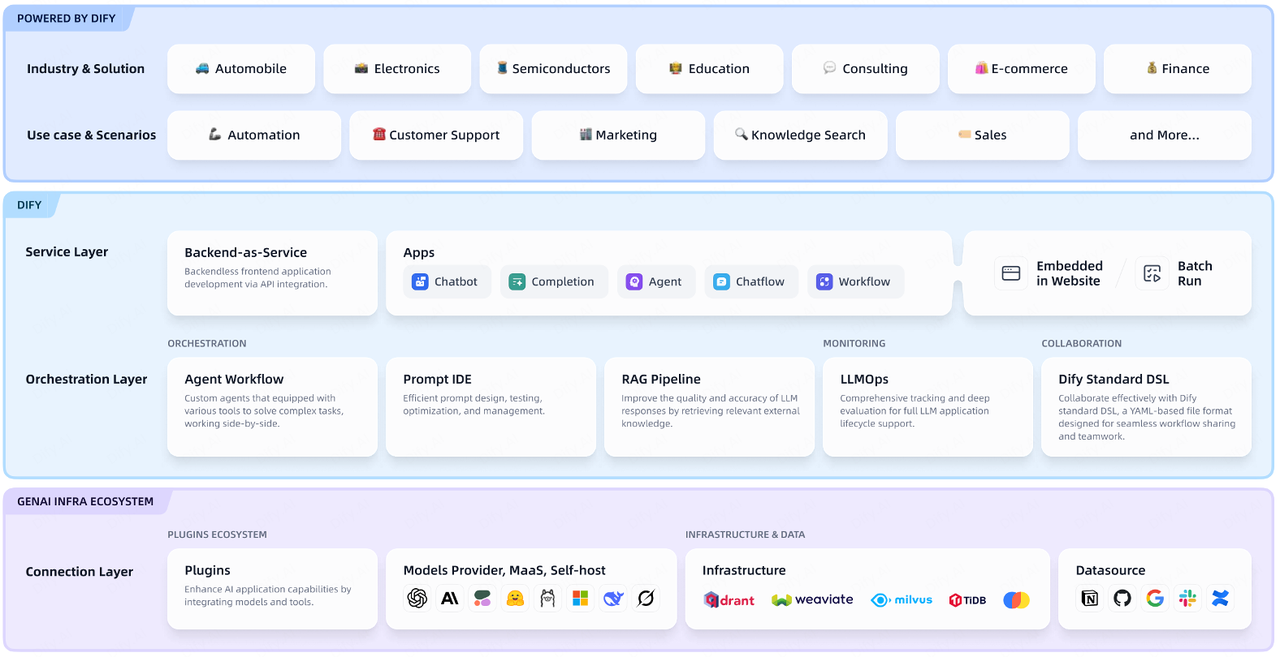Click the Qdrant logo in Infrastructure

coord(729,600)
